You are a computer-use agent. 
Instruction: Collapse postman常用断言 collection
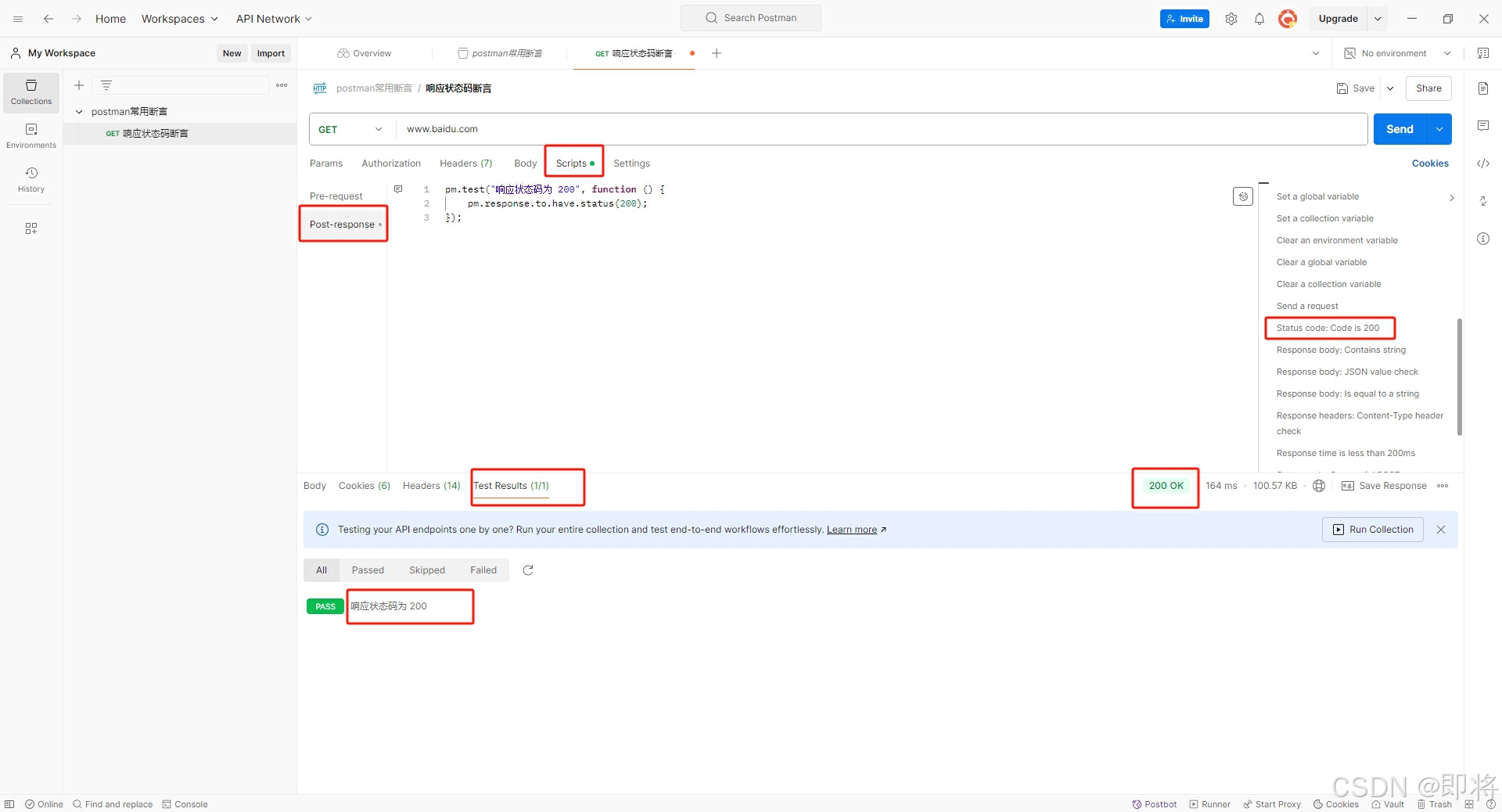(x=79, y=112)
